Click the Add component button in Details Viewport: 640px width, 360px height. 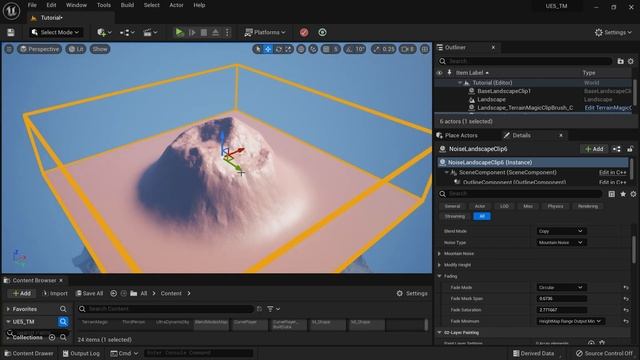click(x=594, y=149)
